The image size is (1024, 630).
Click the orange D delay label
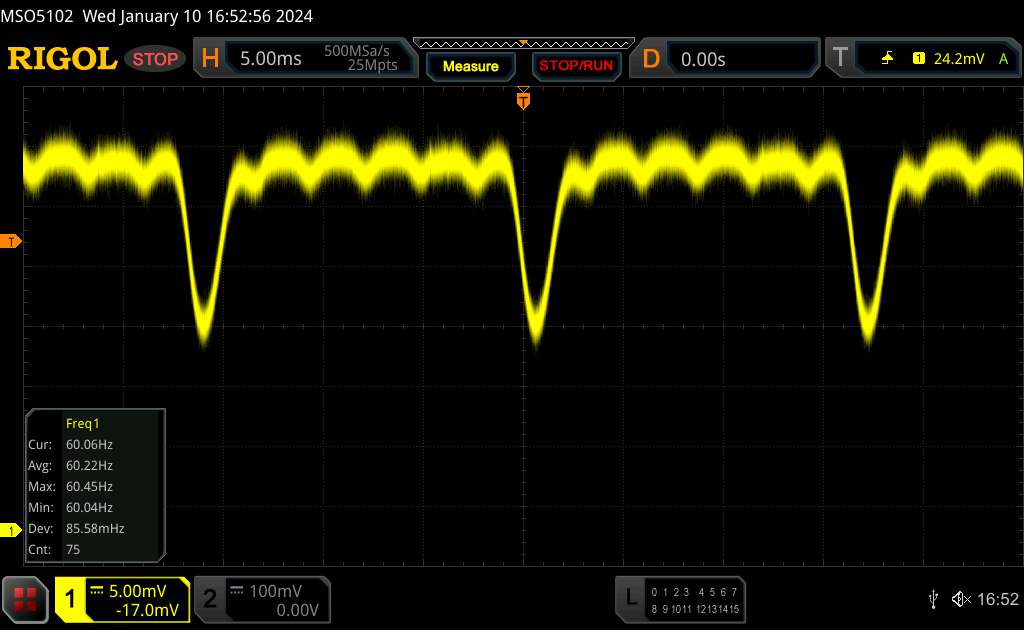tap(651, 59)
